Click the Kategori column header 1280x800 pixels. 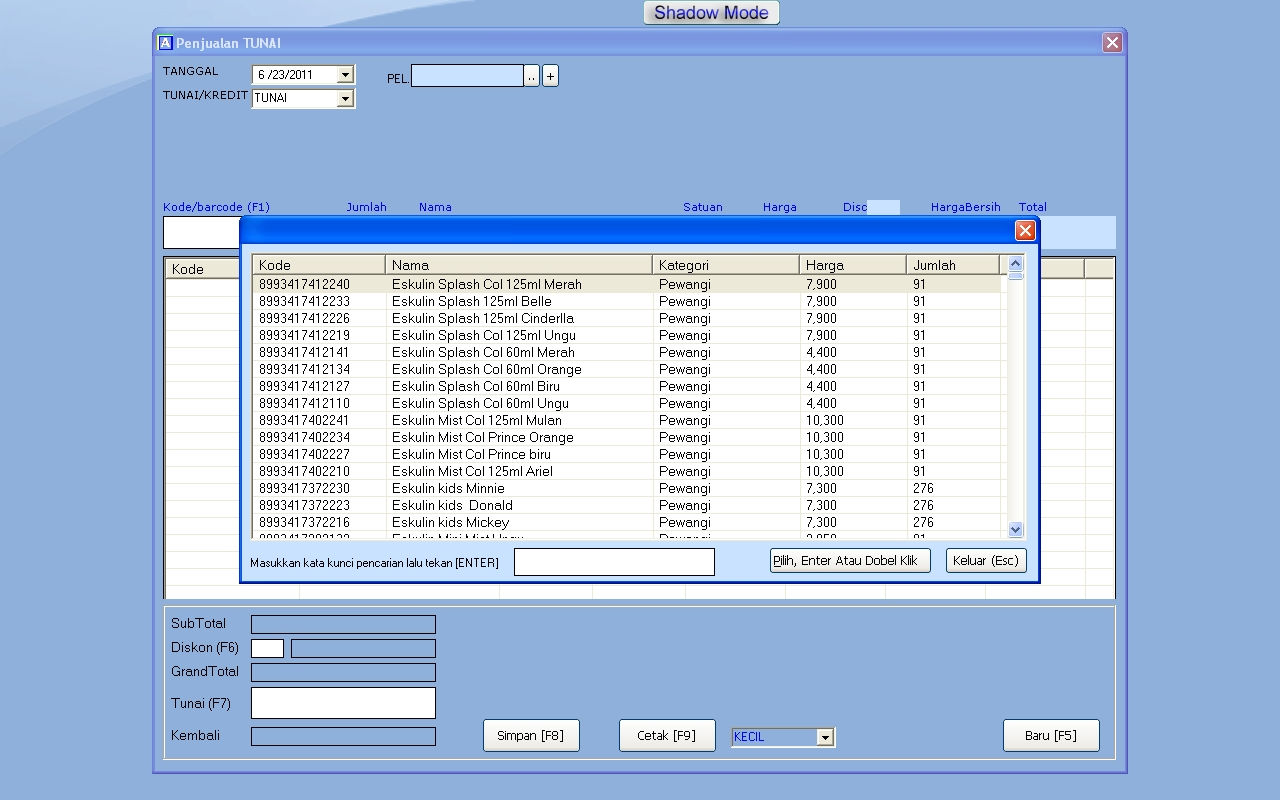click(726, 265)
